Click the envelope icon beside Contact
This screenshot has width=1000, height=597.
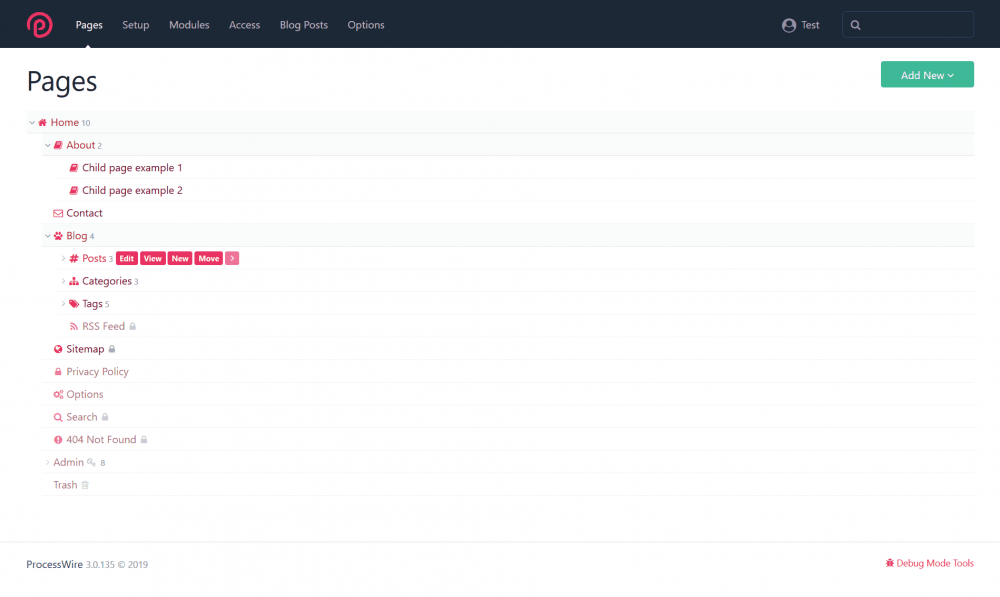[x=58, y=213]
